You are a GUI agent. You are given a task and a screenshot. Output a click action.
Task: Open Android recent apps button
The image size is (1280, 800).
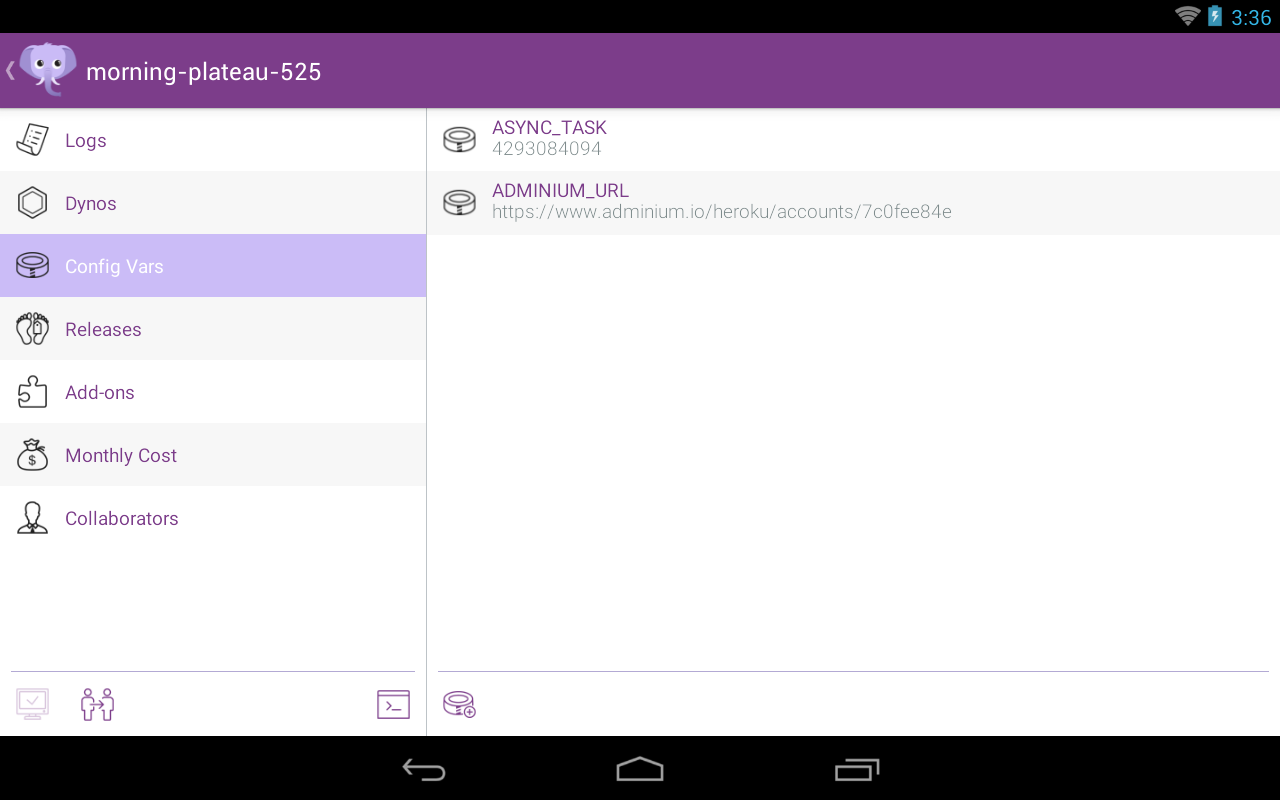coord(857,769)
